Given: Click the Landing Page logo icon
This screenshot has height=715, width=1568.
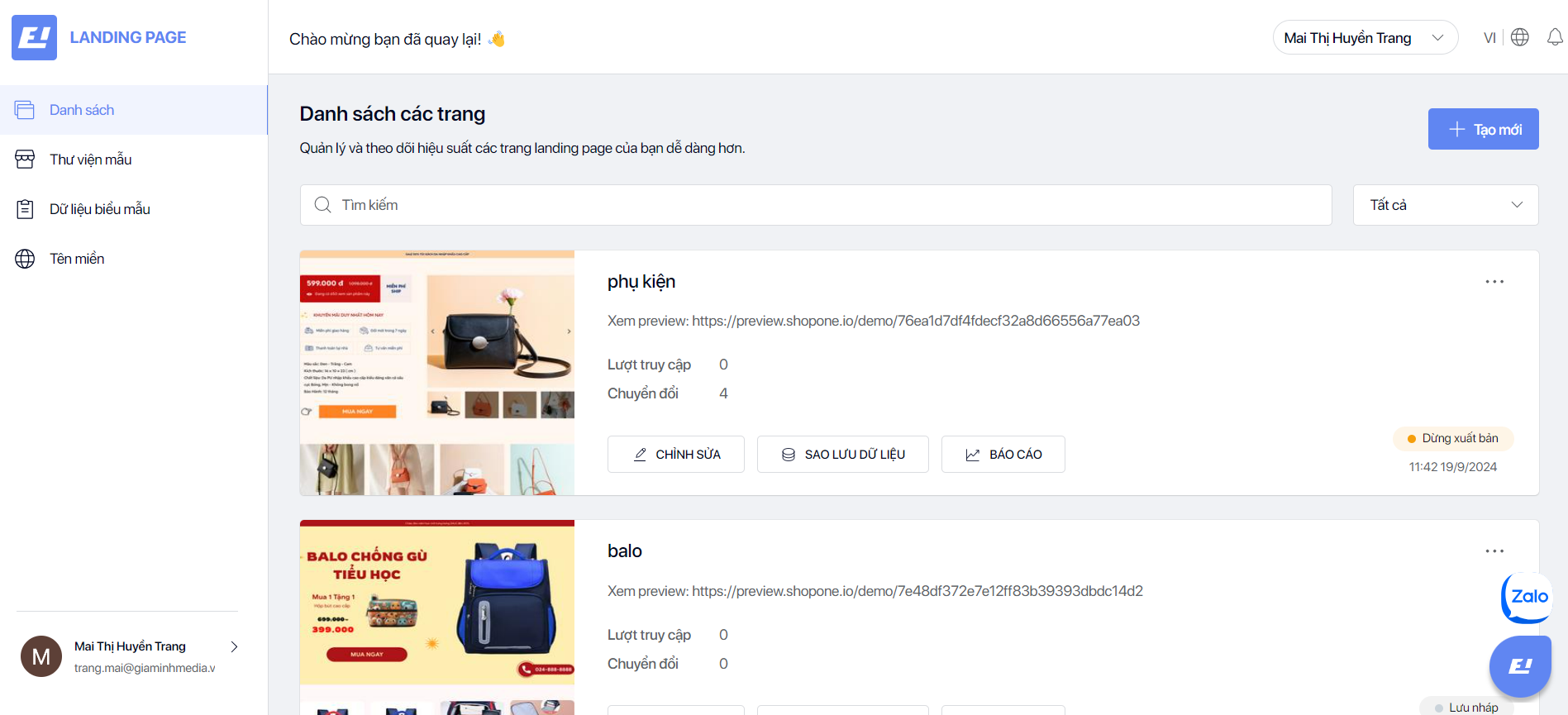Looking at the screenshot, I should [34, 37].
